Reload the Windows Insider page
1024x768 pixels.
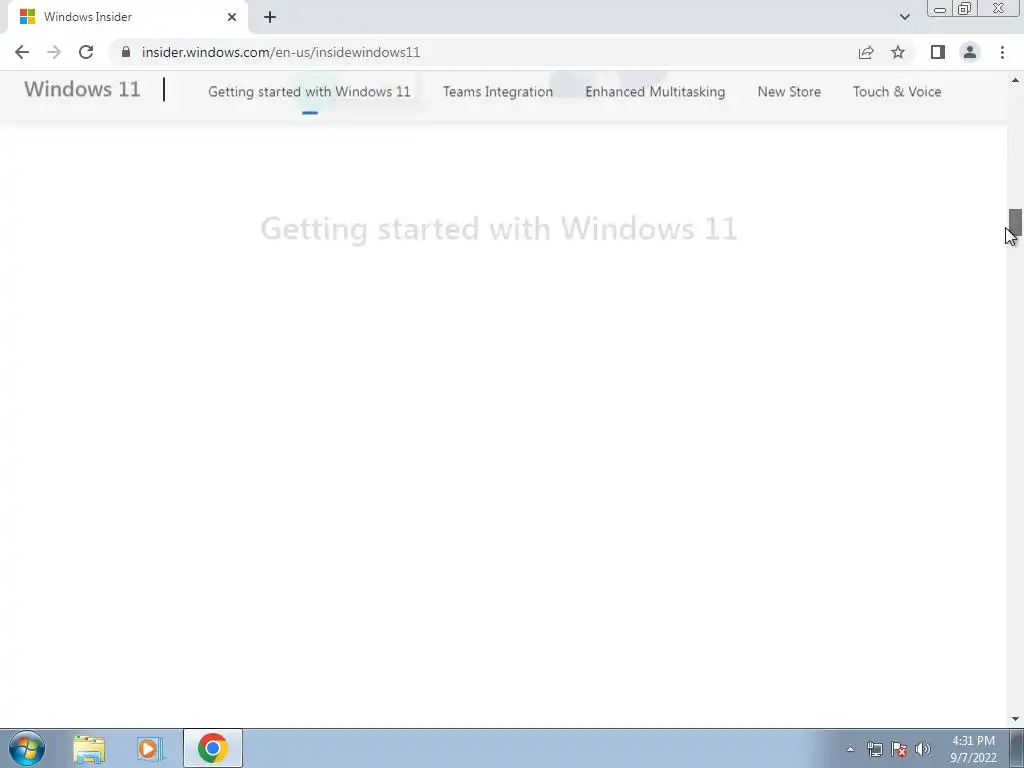click(x=86, y=52)
